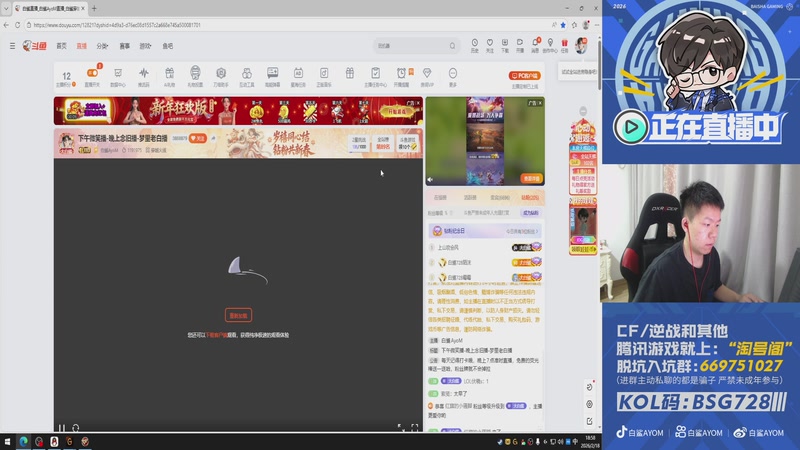800x450 pixels.
Task: Open the floating target settings icon
Action: [589, 404]
